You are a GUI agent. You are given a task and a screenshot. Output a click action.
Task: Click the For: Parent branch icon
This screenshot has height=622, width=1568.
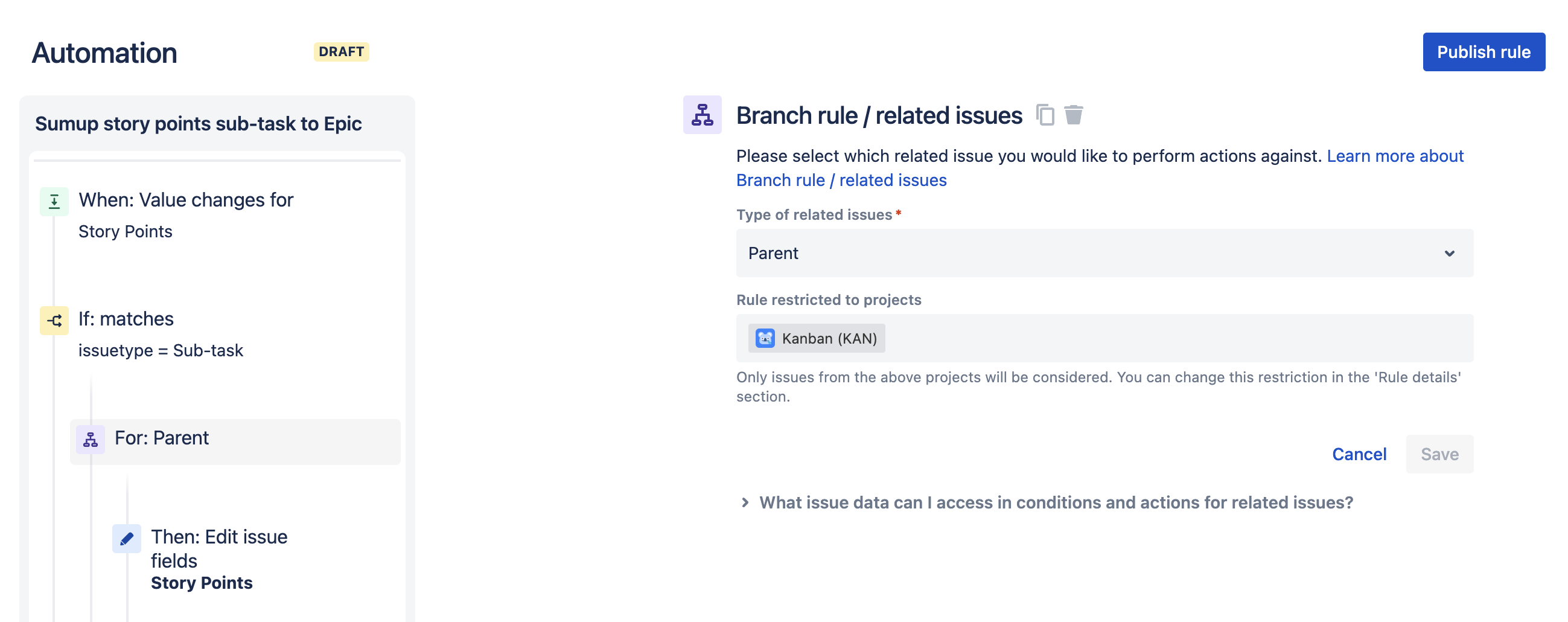pyautogui.click(x=90, y=439)
